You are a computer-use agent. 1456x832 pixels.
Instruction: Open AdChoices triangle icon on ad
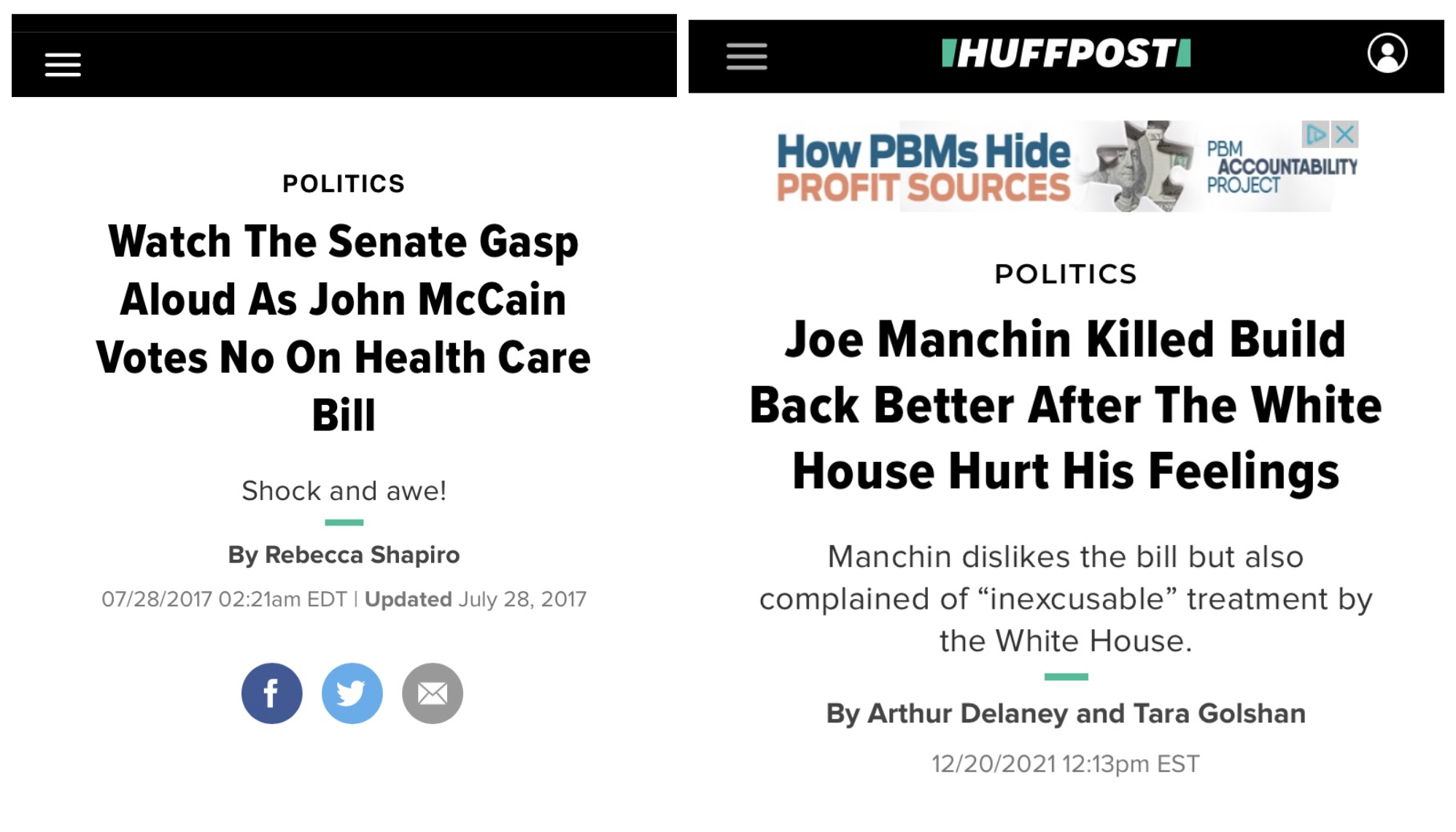tap(1316, 134)
